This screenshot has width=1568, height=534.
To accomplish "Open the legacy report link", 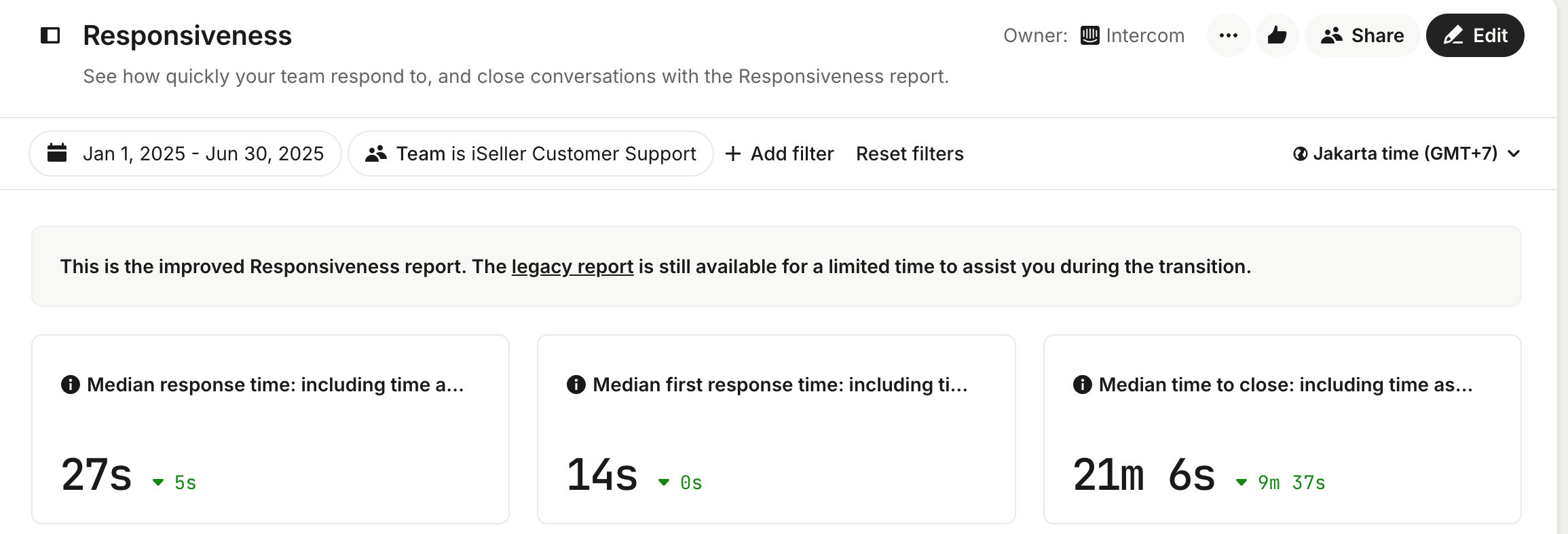I will click(572, 266).
